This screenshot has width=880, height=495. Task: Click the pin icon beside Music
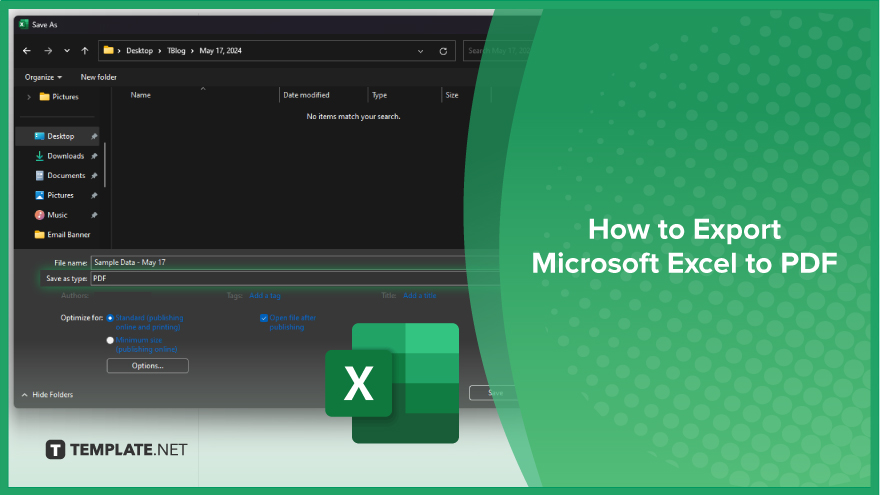click(x=94, y=215)
